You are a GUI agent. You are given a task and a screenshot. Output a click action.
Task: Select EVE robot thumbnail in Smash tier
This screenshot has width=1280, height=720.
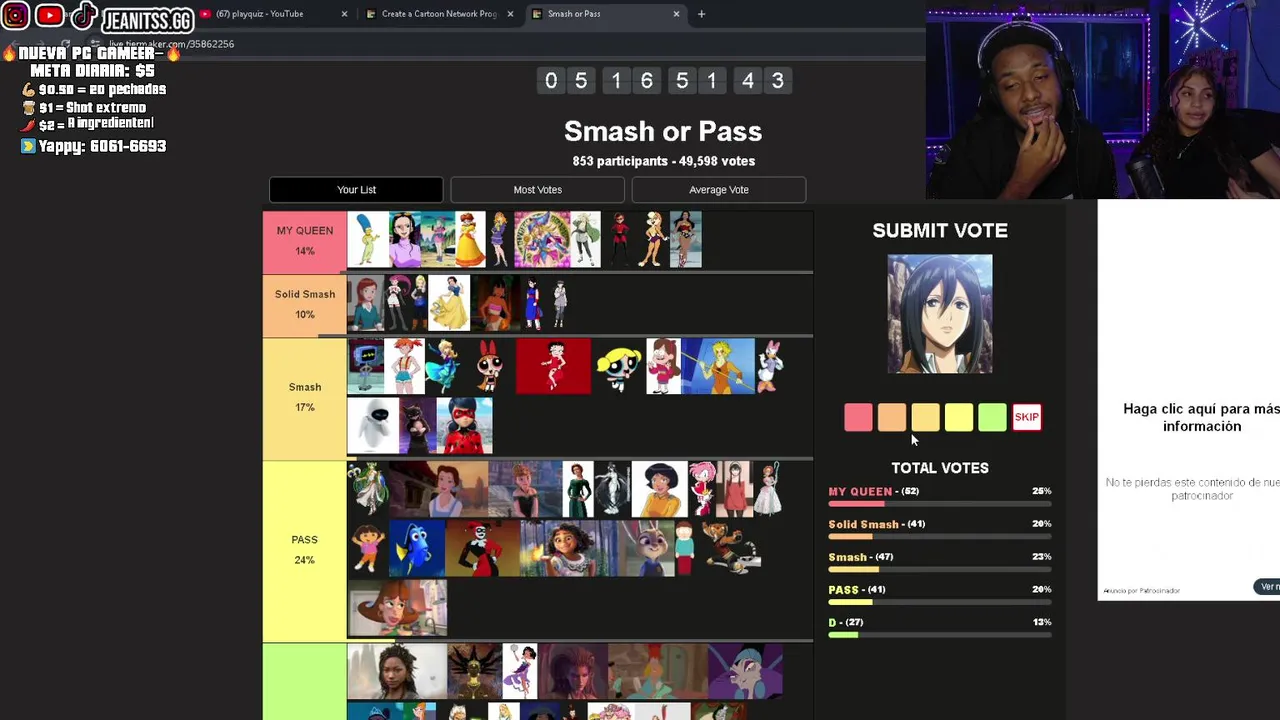coord(373,425)
